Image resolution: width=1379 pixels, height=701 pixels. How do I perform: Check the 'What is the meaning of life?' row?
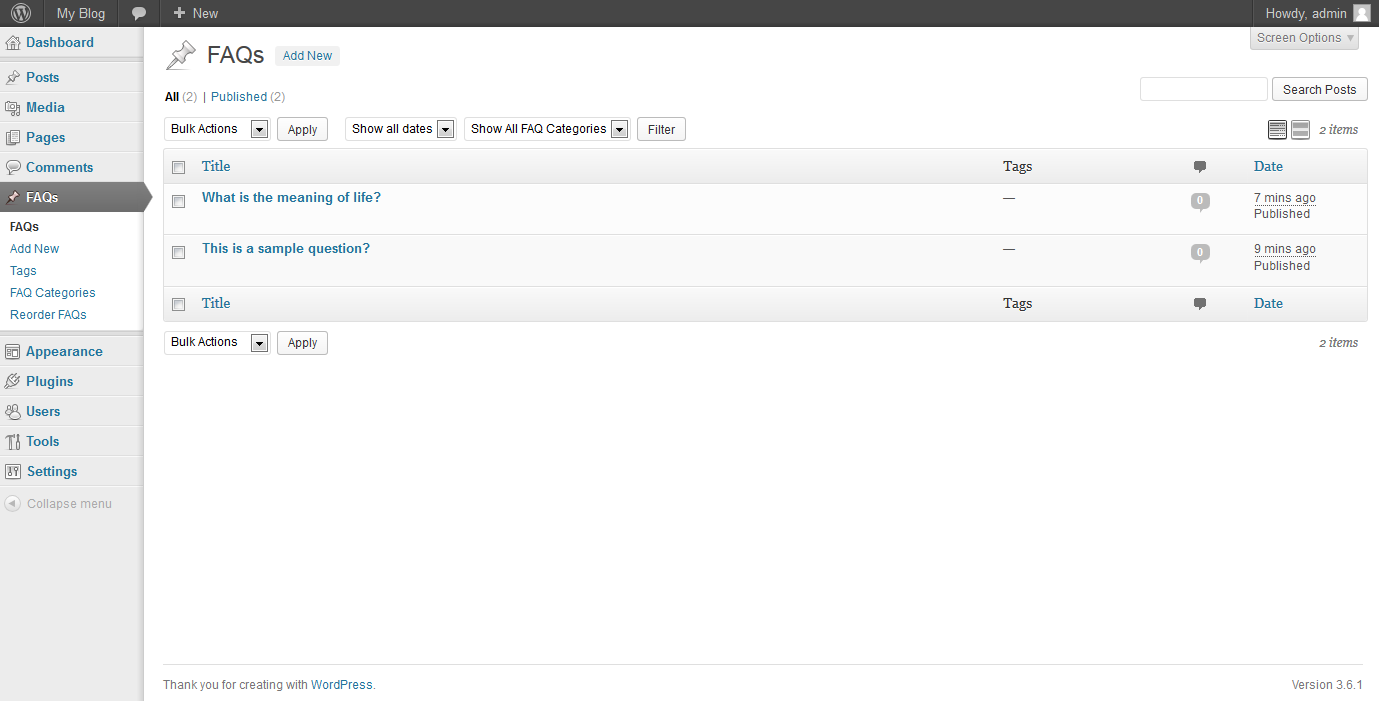click(x=179, y=201)
